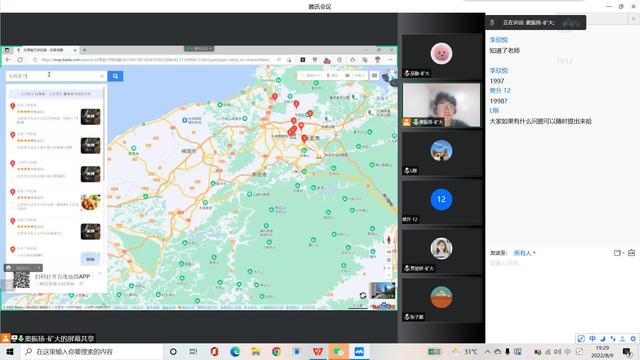The image size is (640, 360).
Task: Clear the map search box with the X
Action: [102, 76]
